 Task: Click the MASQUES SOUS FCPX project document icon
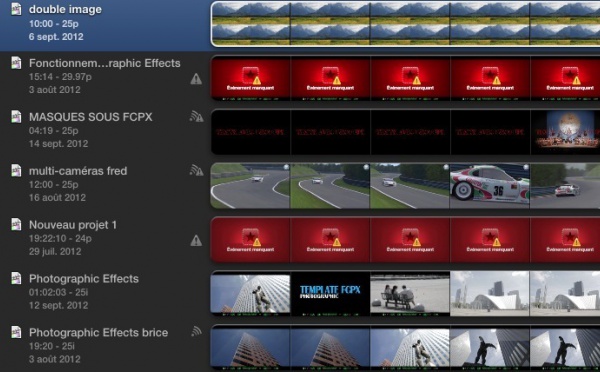click(16, 116)
